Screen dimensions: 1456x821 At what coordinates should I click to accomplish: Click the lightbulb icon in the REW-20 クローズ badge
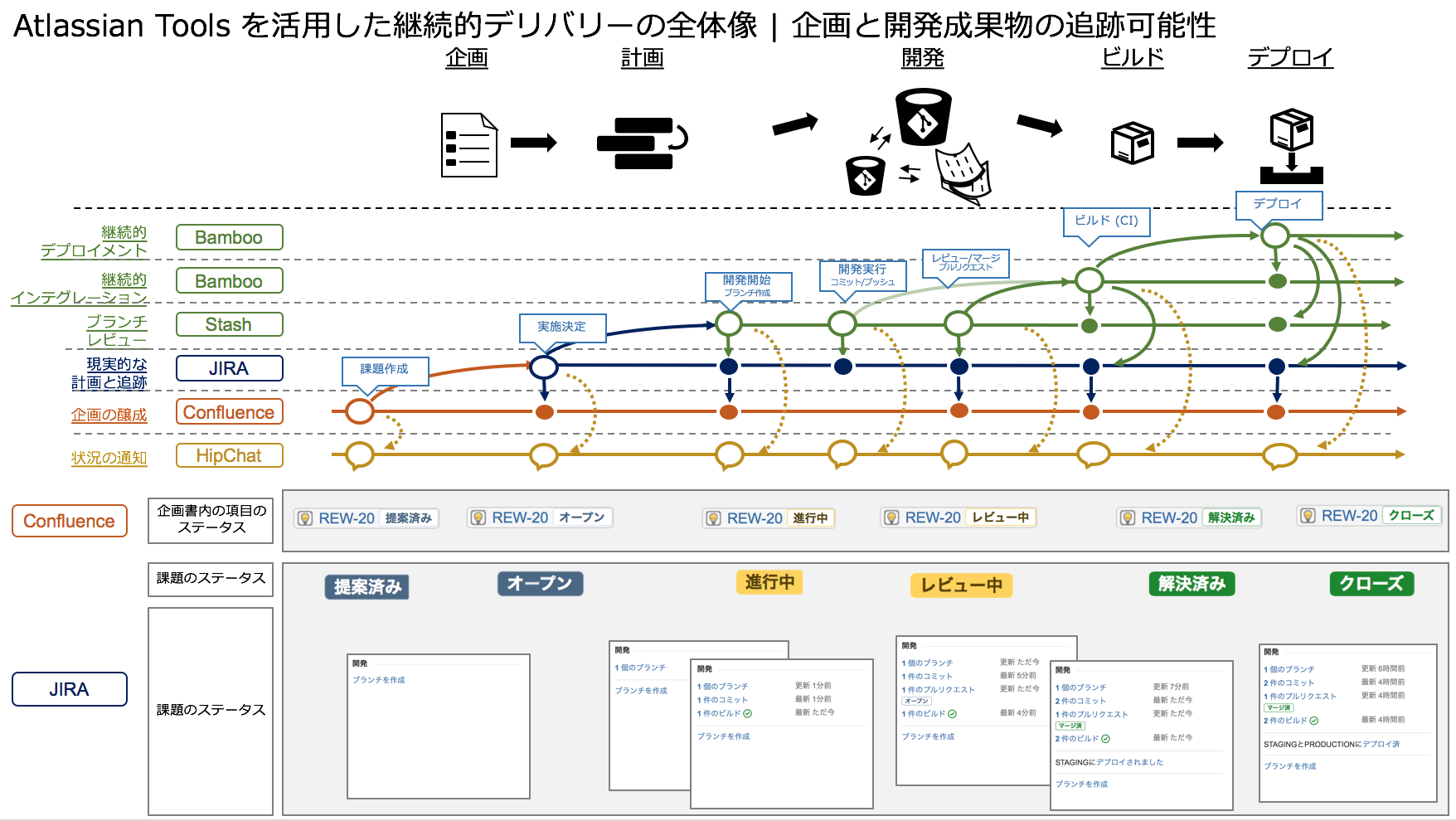(1308, 516)
